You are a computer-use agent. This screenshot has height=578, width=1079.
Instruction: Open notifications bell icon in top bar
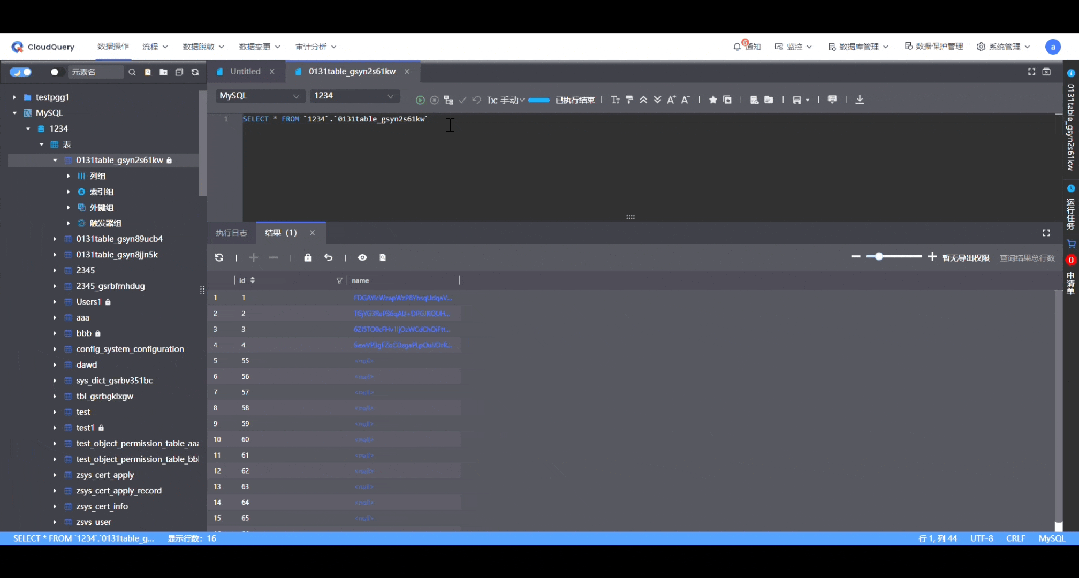tap(738, 46)
